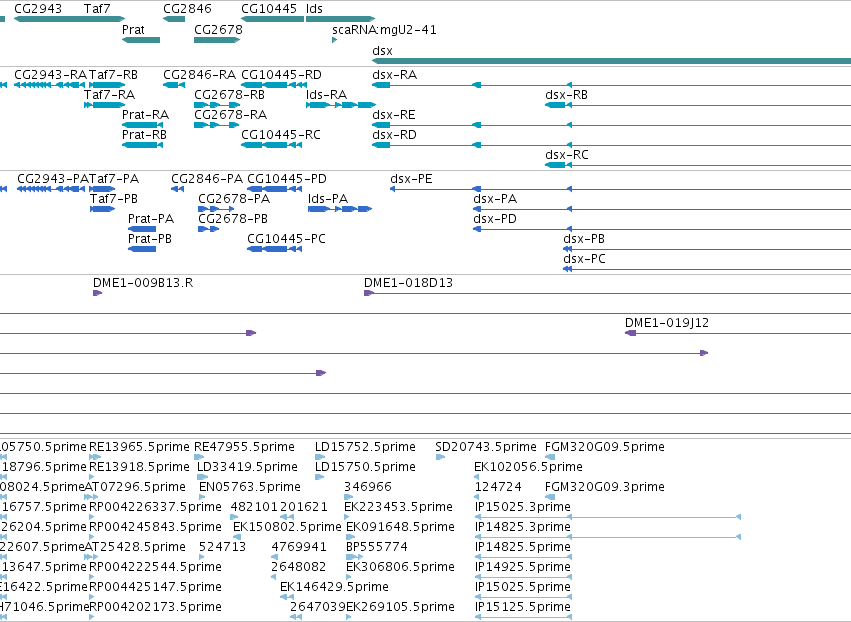Viewport: 851px width, 622px height.
Task: Select the Taf7-RB transcript
Action: [x=107, y=85]
